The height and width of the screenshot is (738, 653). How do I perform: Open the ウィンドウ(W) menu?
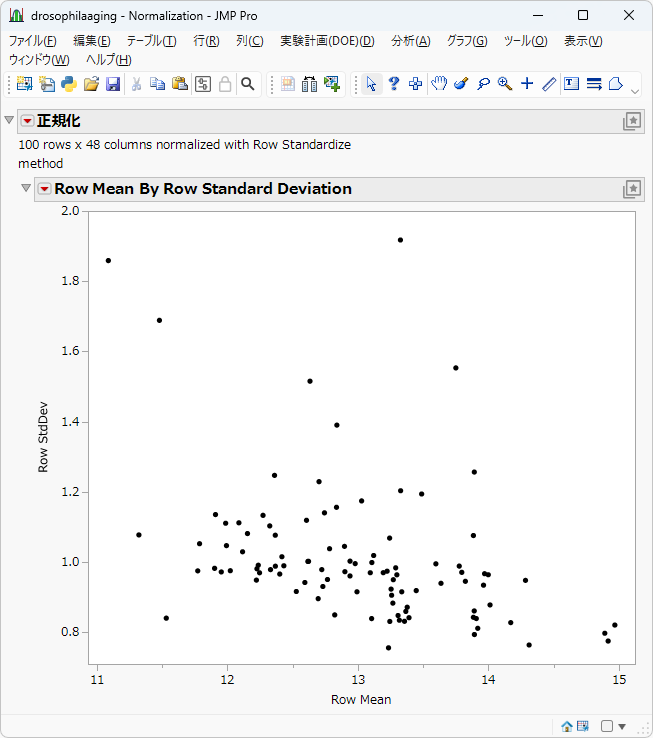pos(39,60)
